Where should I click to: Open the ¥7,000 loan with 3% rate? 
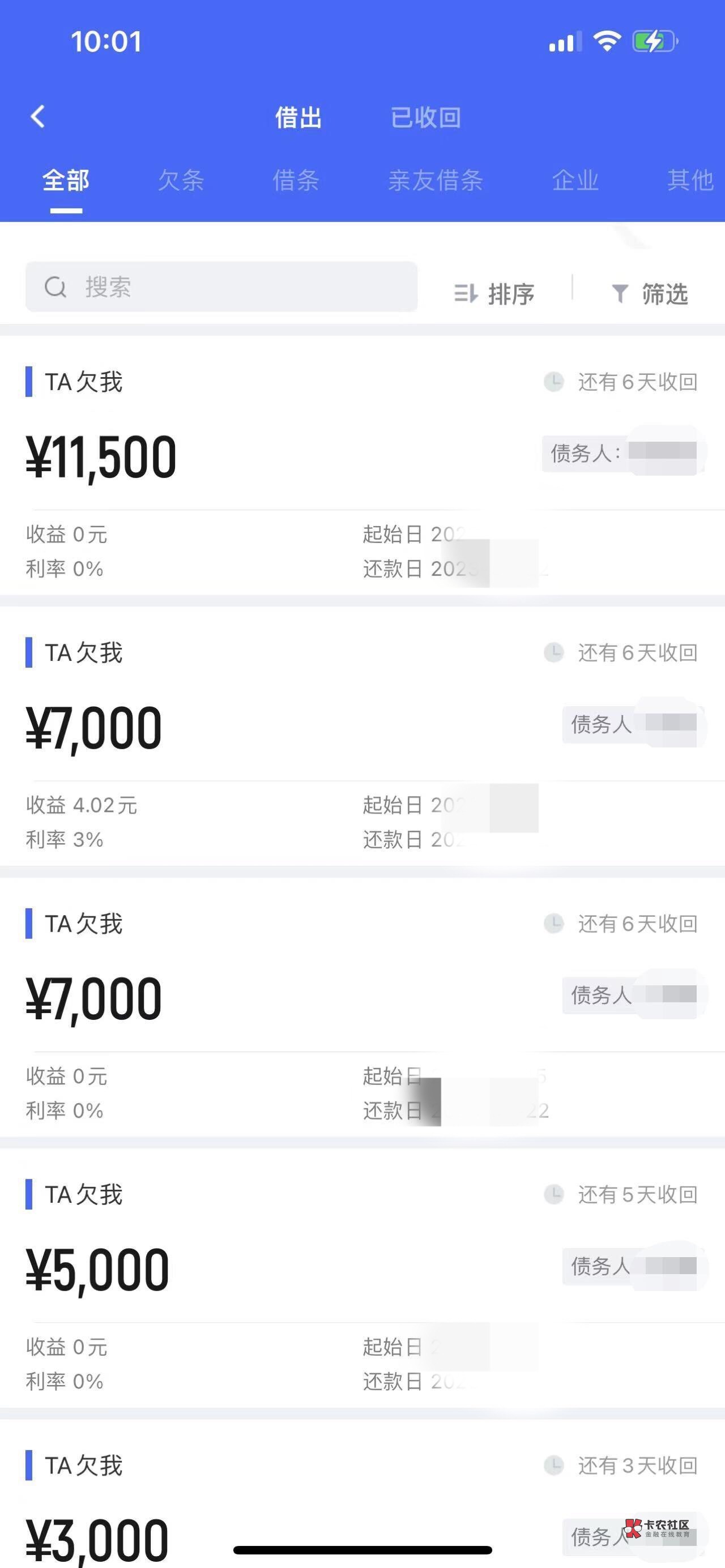pyautogui.click(x=244, y=729)
